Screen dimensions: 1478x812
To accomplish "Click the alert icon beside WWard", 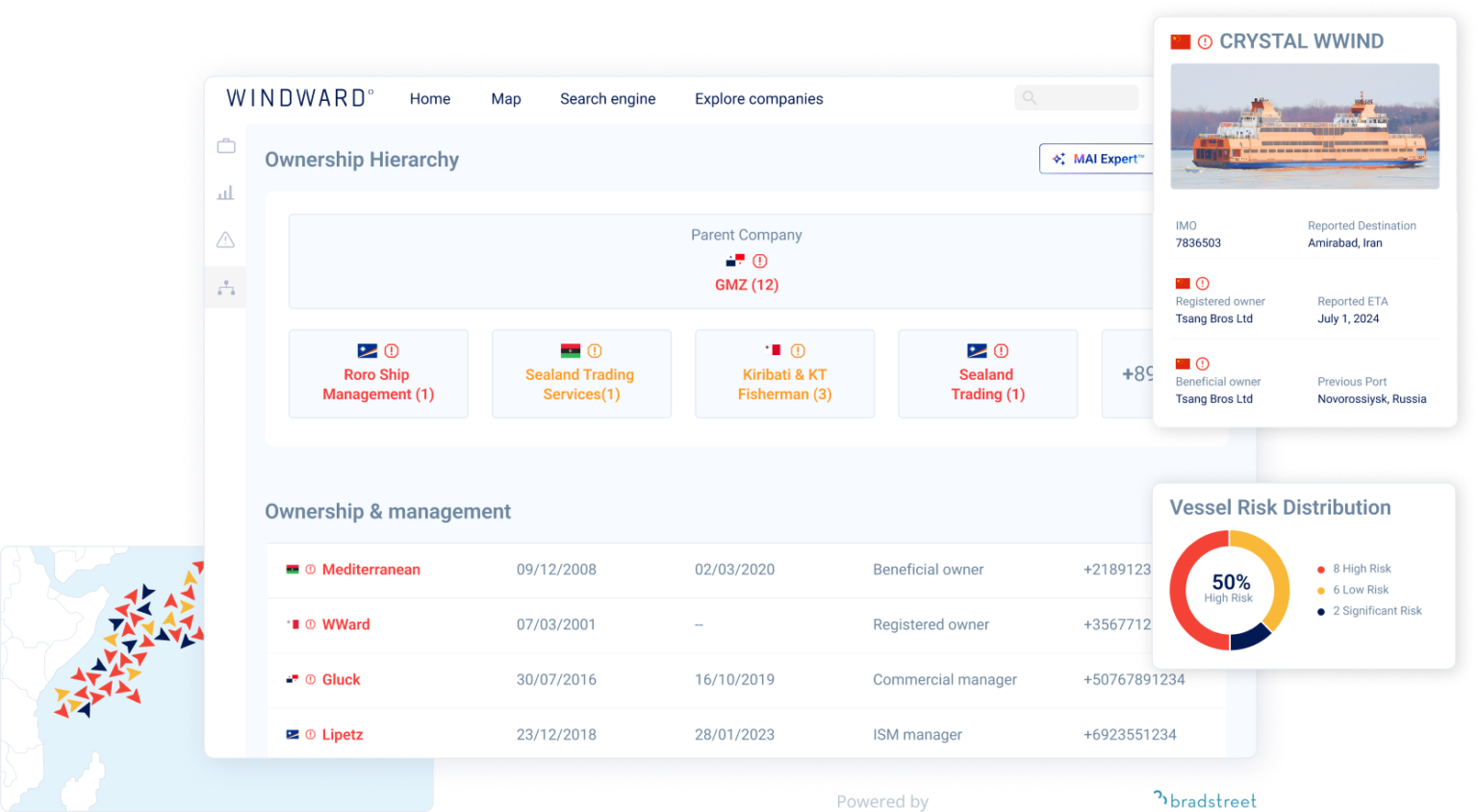I will [311, 624].
